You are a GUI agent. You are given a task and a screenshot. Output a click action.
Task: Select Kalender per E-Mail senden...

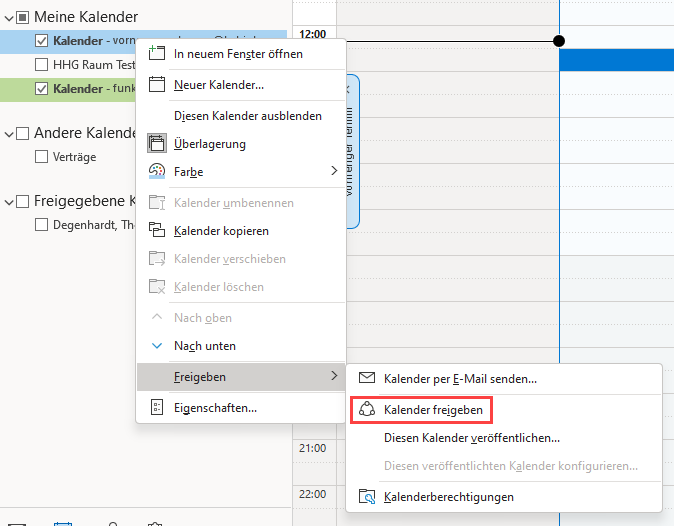[x=504, y=379]
